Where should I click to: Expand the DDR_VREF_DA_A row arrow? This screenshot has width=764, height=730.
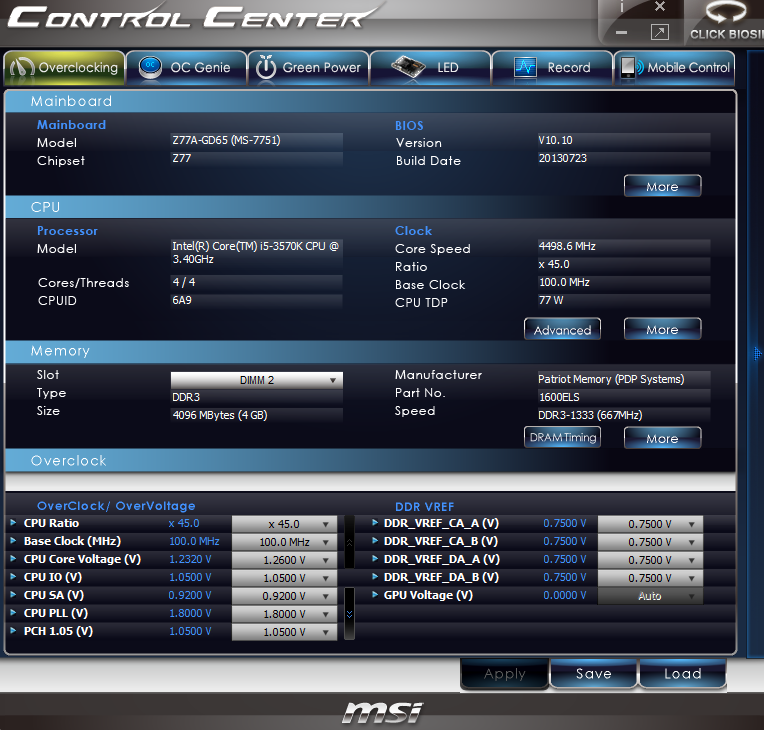tap(375, 558)
